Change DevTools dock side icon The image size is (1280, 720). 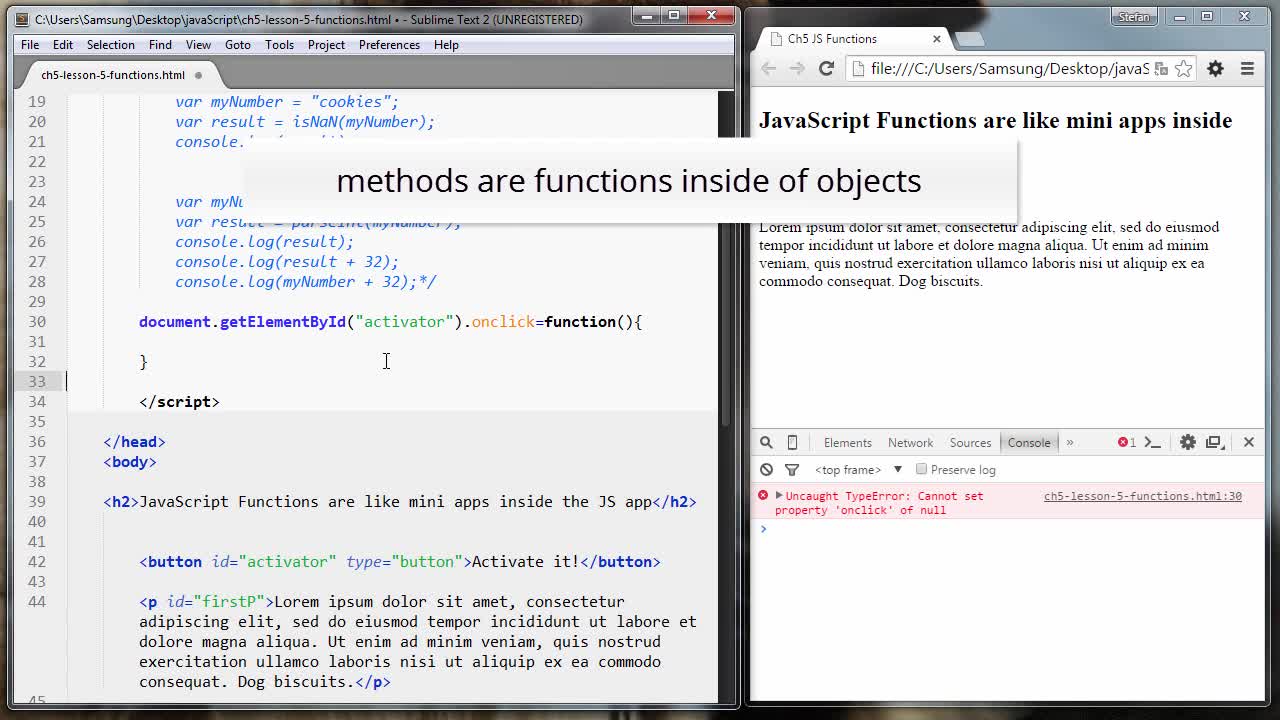[1215, 442]
